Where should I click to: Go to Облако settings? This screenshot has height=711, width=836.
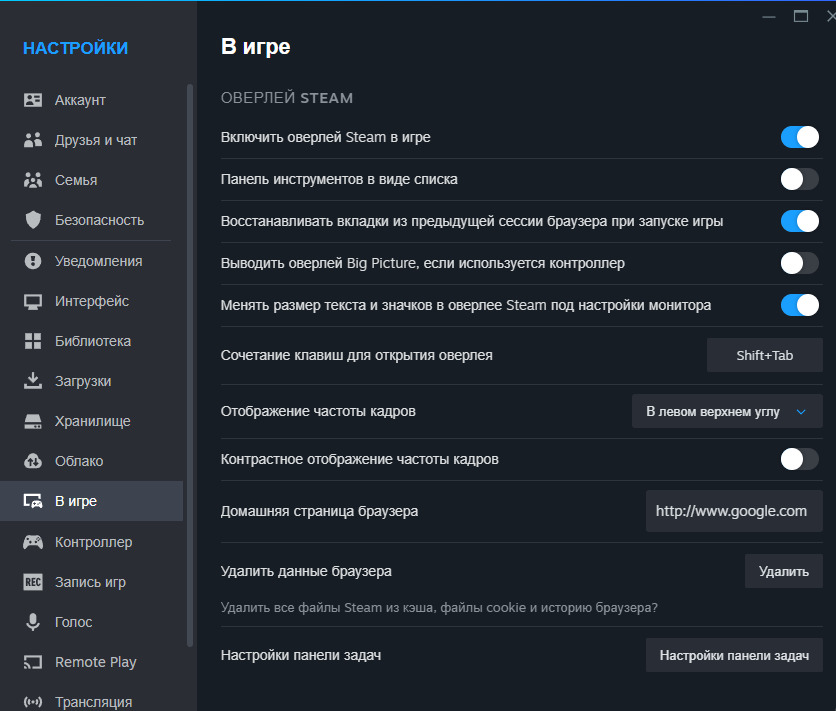pyautogui.click(x=91, y=461)
